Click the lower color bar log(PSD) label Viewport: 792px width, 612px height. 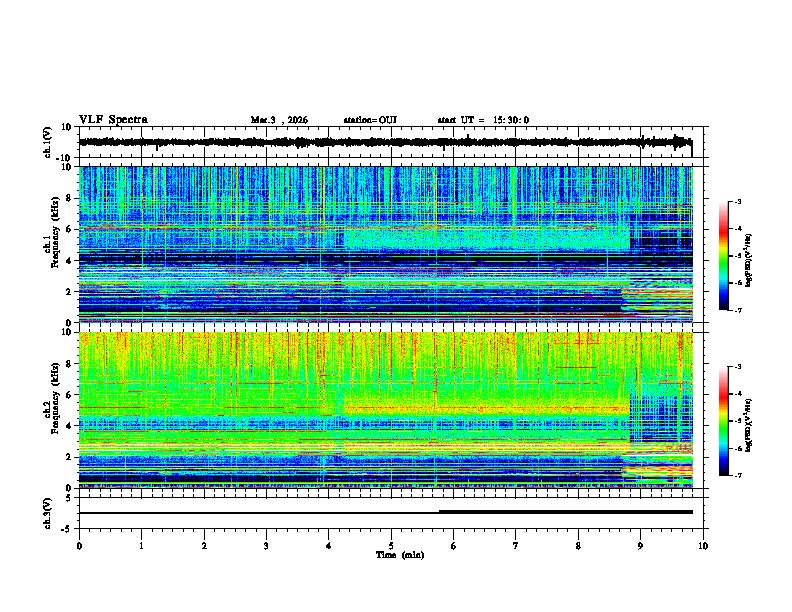click(x=749, y=425)
